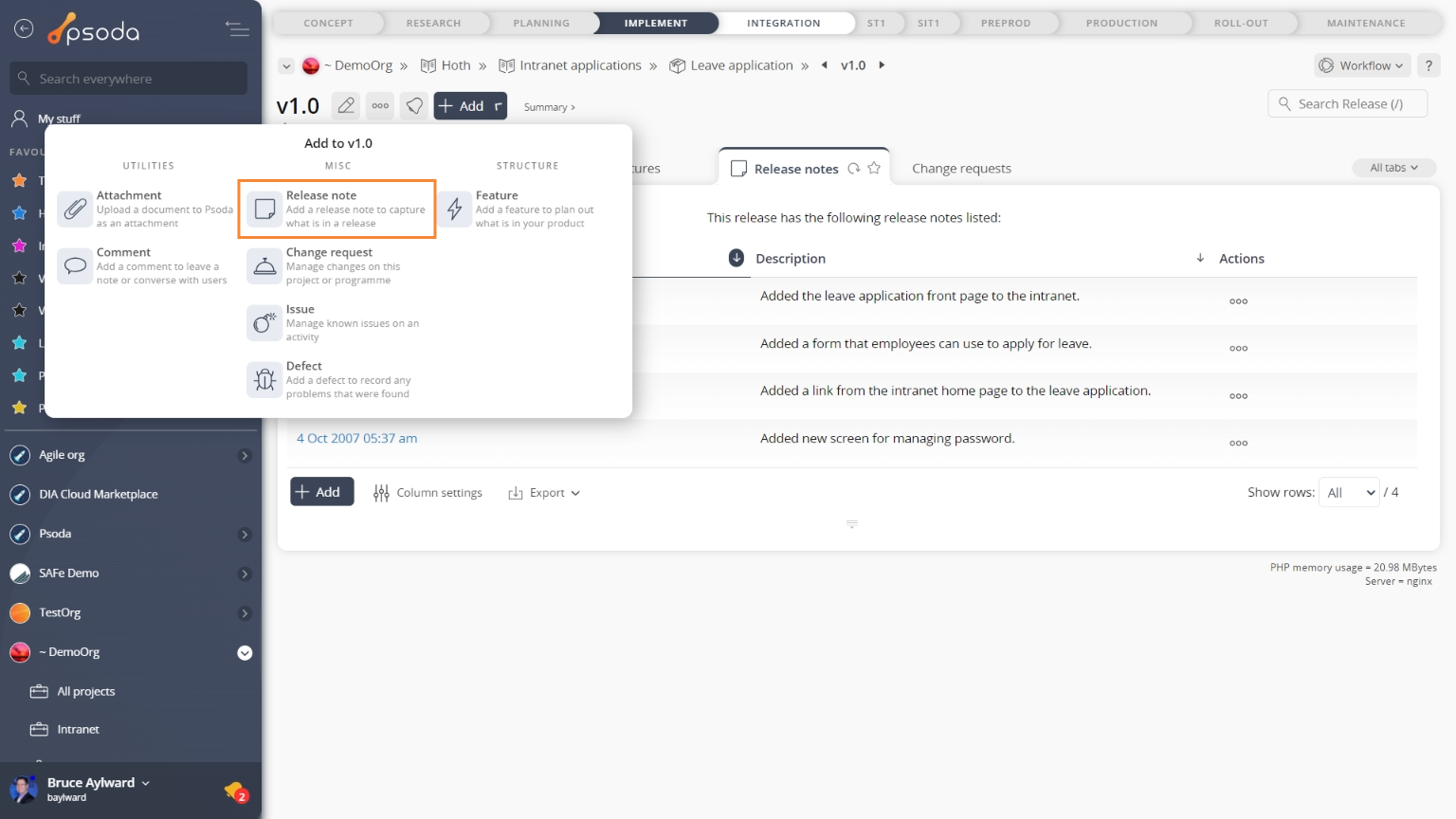Select the INTEGRATION workflow stage

[783, 23]
